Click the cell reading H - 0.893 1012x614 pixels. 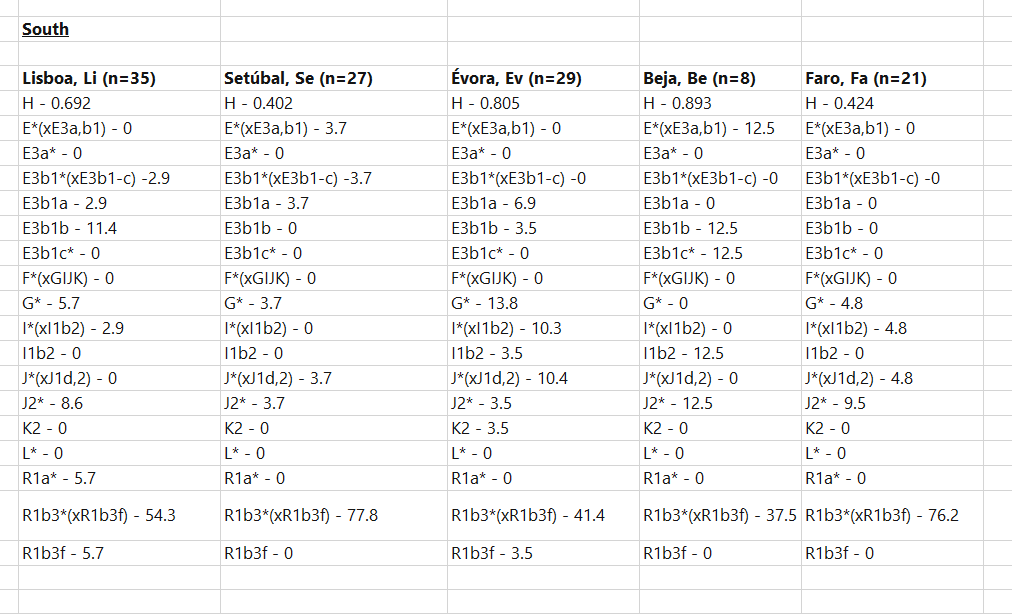coord(720,103)
